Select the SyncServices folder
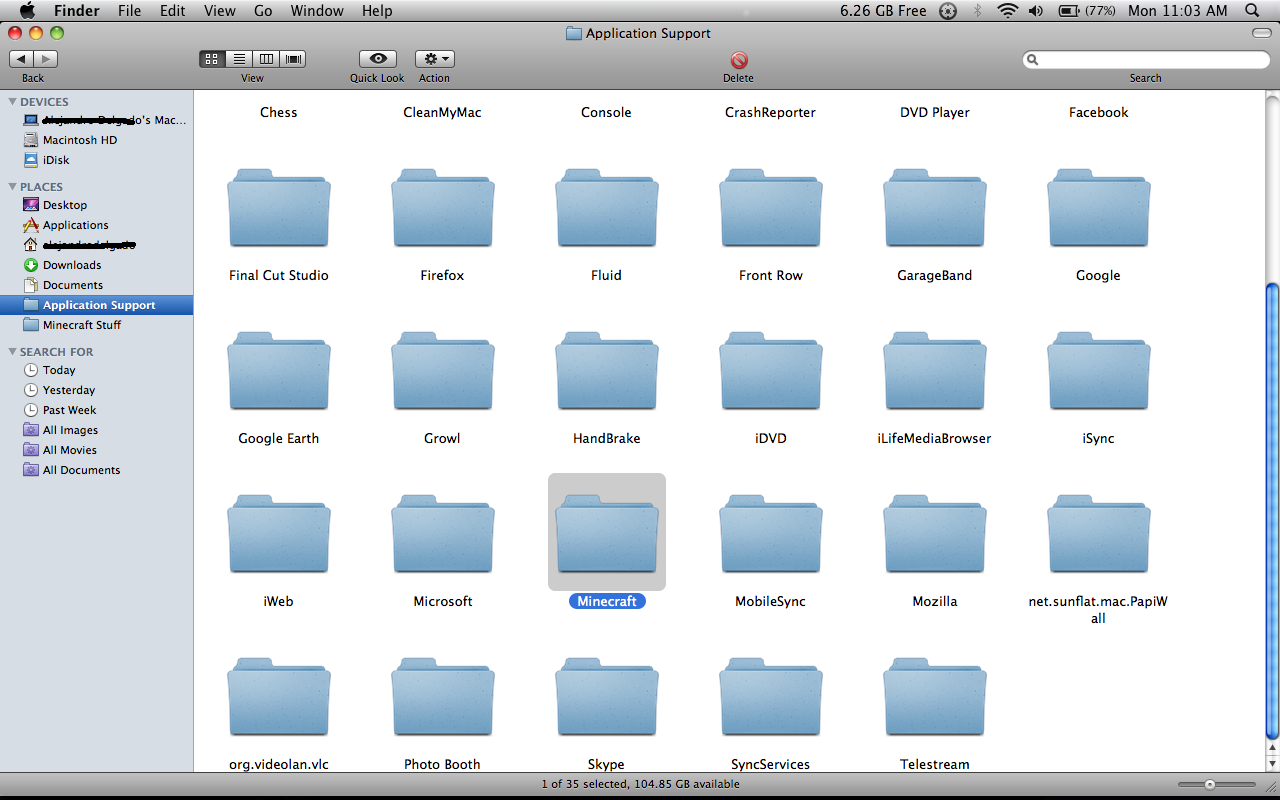The width and height of the screenshot is (1280, 800). click(771, 696)
